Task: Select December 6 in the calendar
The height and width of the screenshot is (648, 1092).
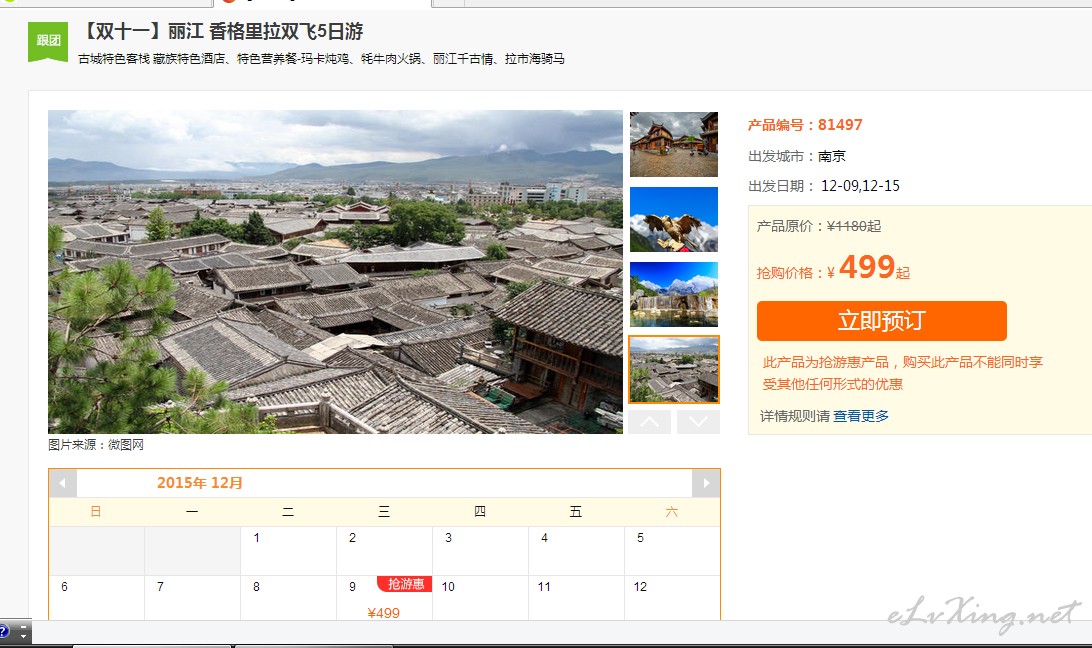Action: [x=97, y=598]
